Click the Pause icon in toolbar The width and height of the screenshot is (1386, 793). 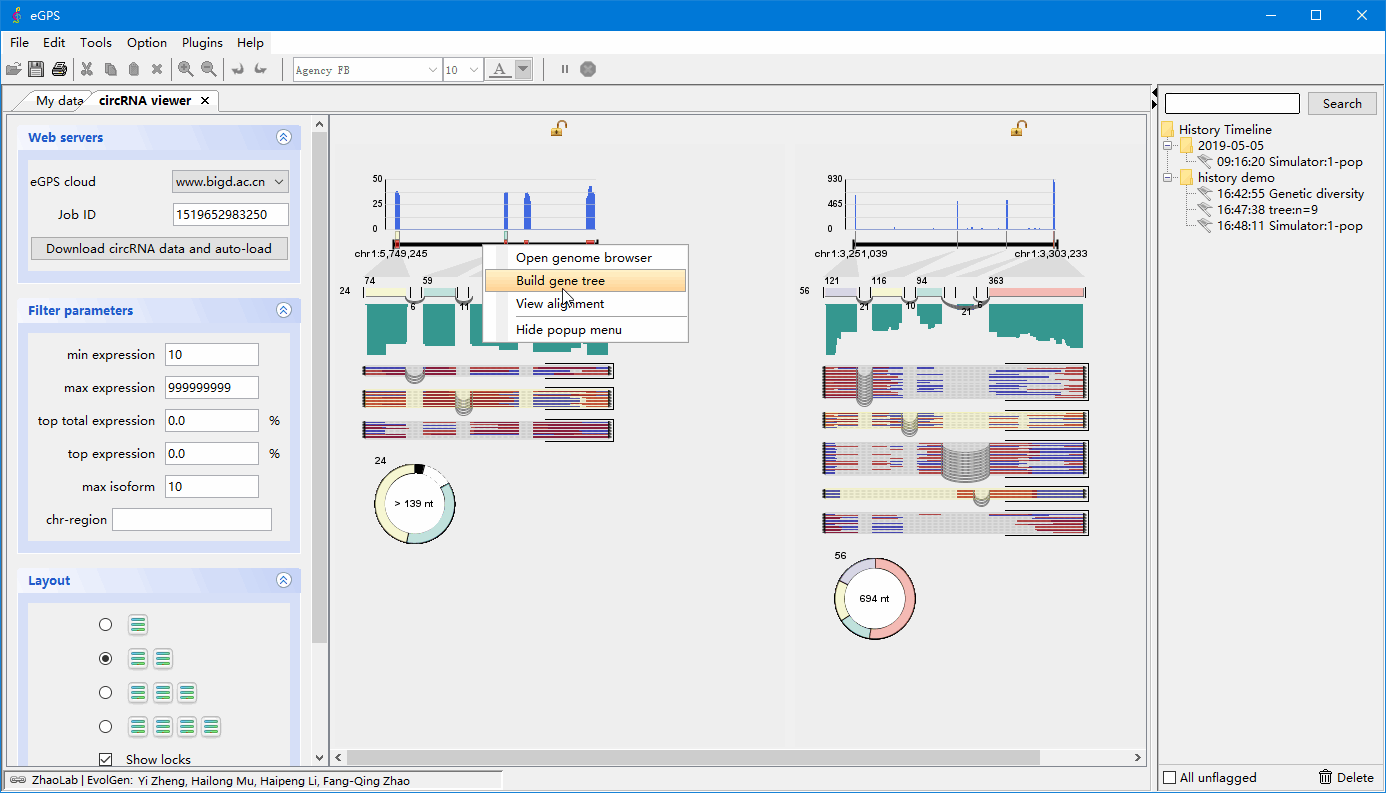click(565, 69)
